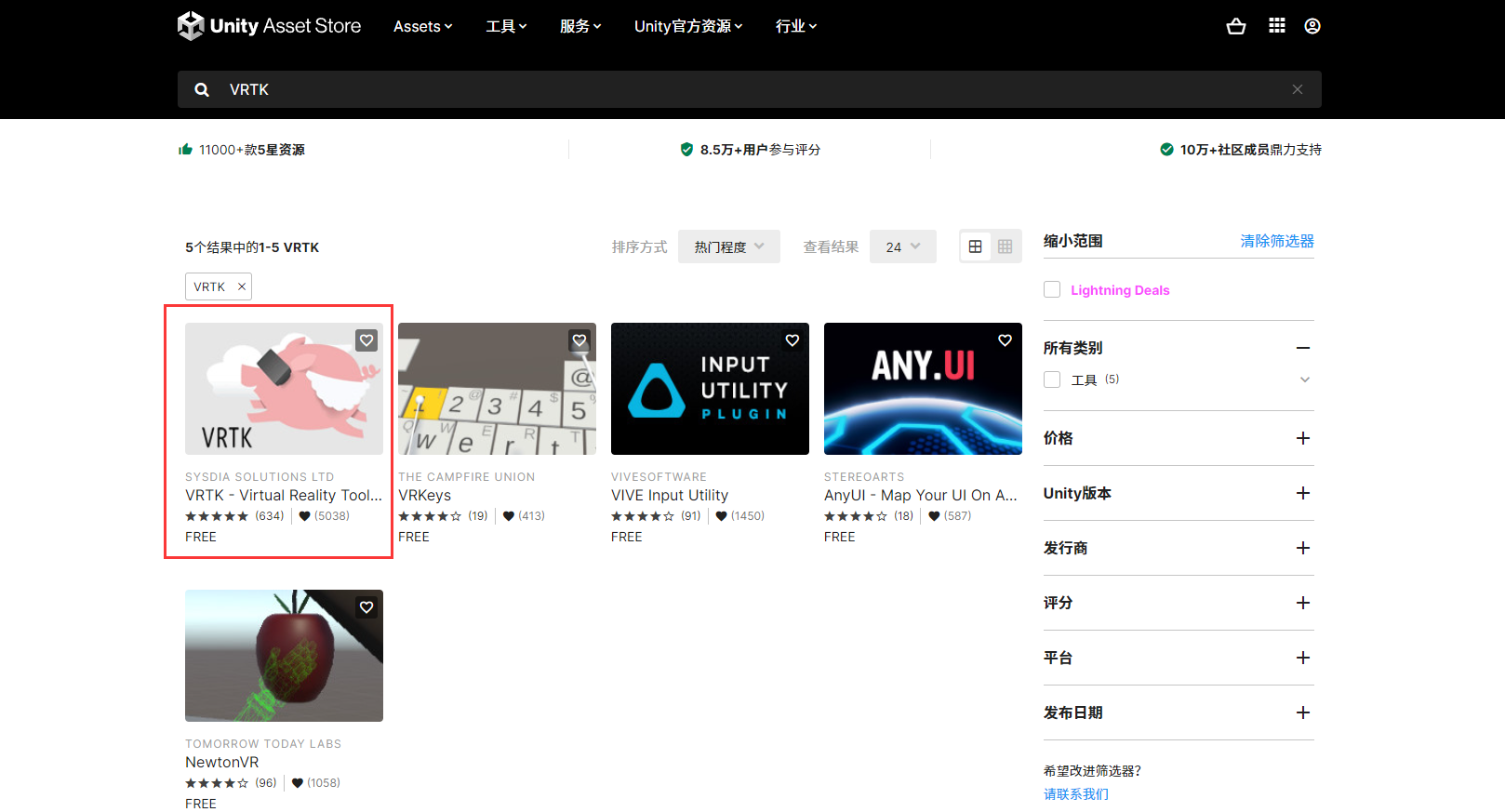Favorite the AnyUI asset with heart icon
1505x812 pixels.
(x=1006, y=340)
